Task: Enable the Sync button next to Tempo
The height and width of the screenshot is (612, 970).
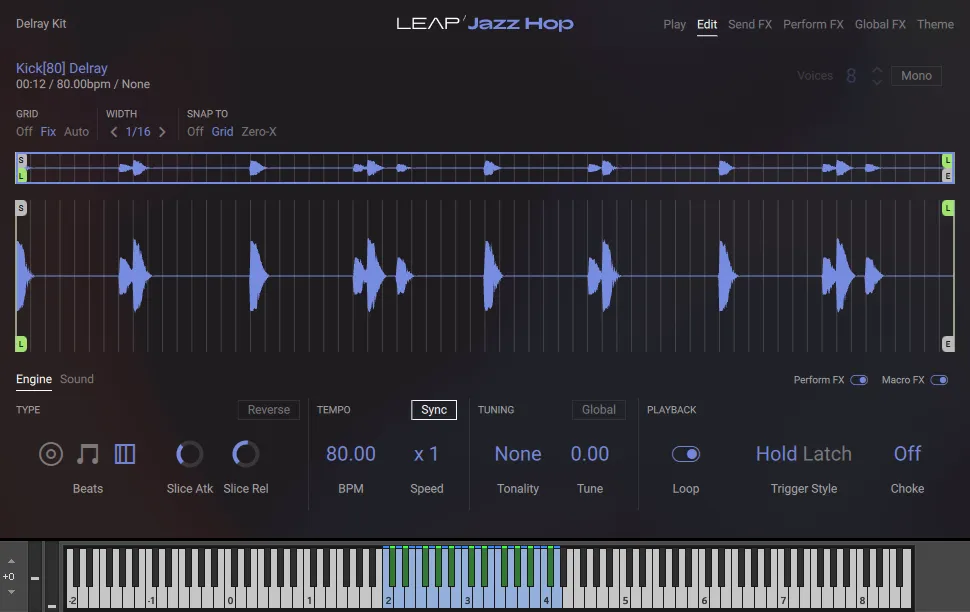Action: pyautogui.click(x=433, y=409)
